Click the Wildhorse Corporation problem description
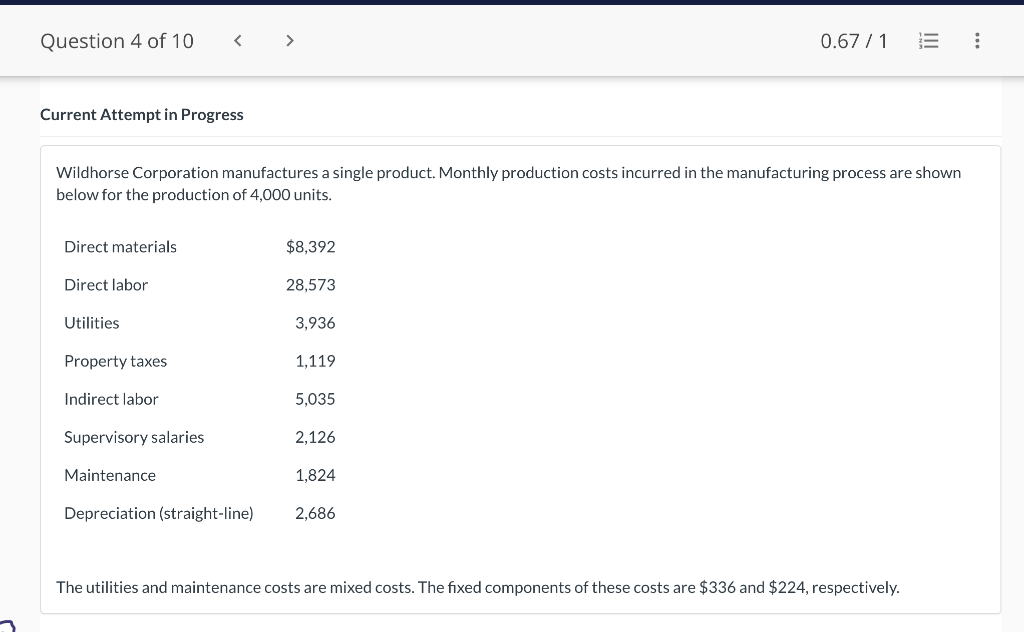The image size is (1024, 632). (x=508, y=183)
